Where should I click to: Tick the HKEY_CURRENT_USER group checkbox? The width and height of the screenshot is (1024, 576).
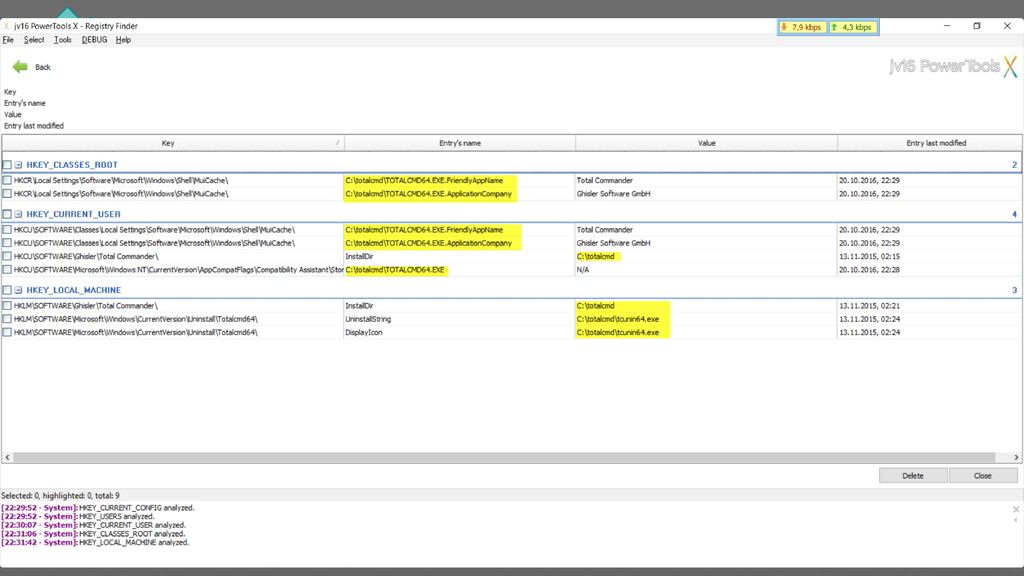[7, 214]
